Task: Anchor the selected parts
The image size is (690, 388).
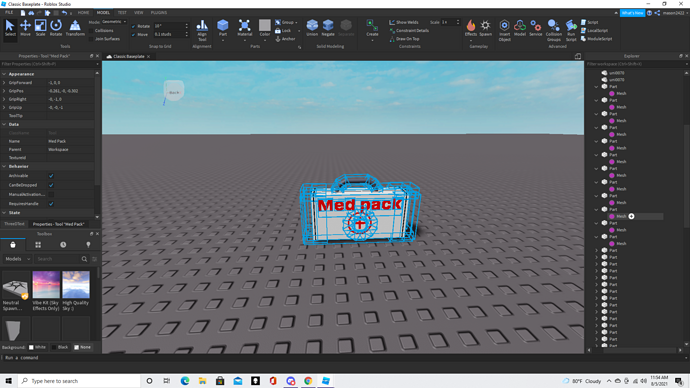Action: click(x=285, y=39)
